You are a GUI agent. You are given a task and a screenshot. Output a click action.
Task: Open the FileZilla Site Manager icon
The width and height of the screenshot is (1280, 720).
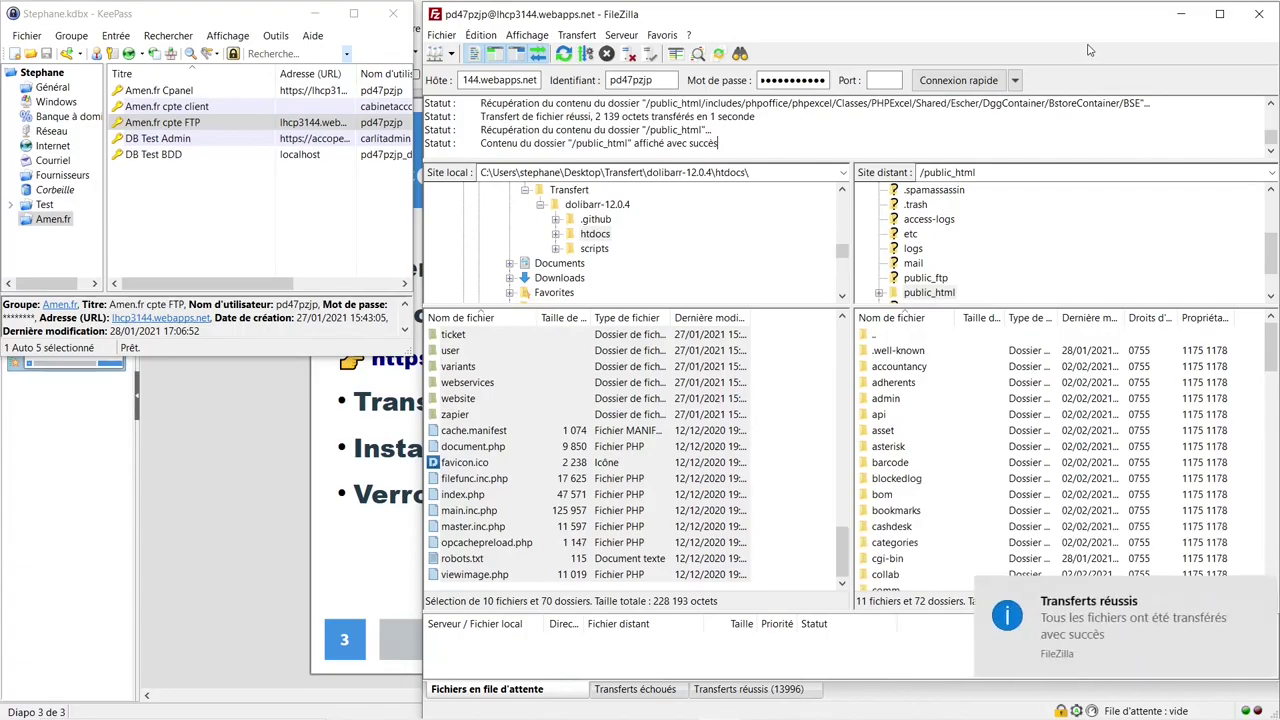click(436, 54)
